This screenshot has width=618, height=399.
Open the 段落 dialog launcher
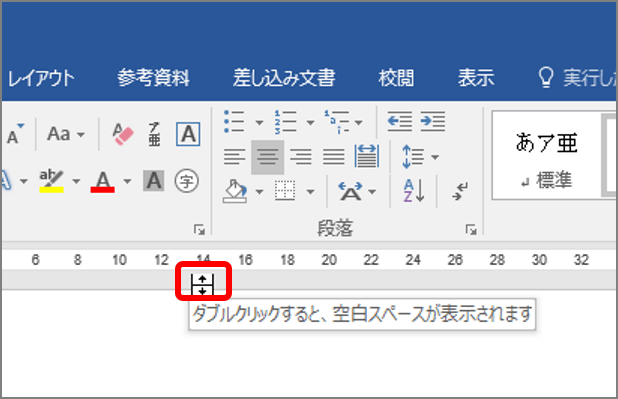471,229
